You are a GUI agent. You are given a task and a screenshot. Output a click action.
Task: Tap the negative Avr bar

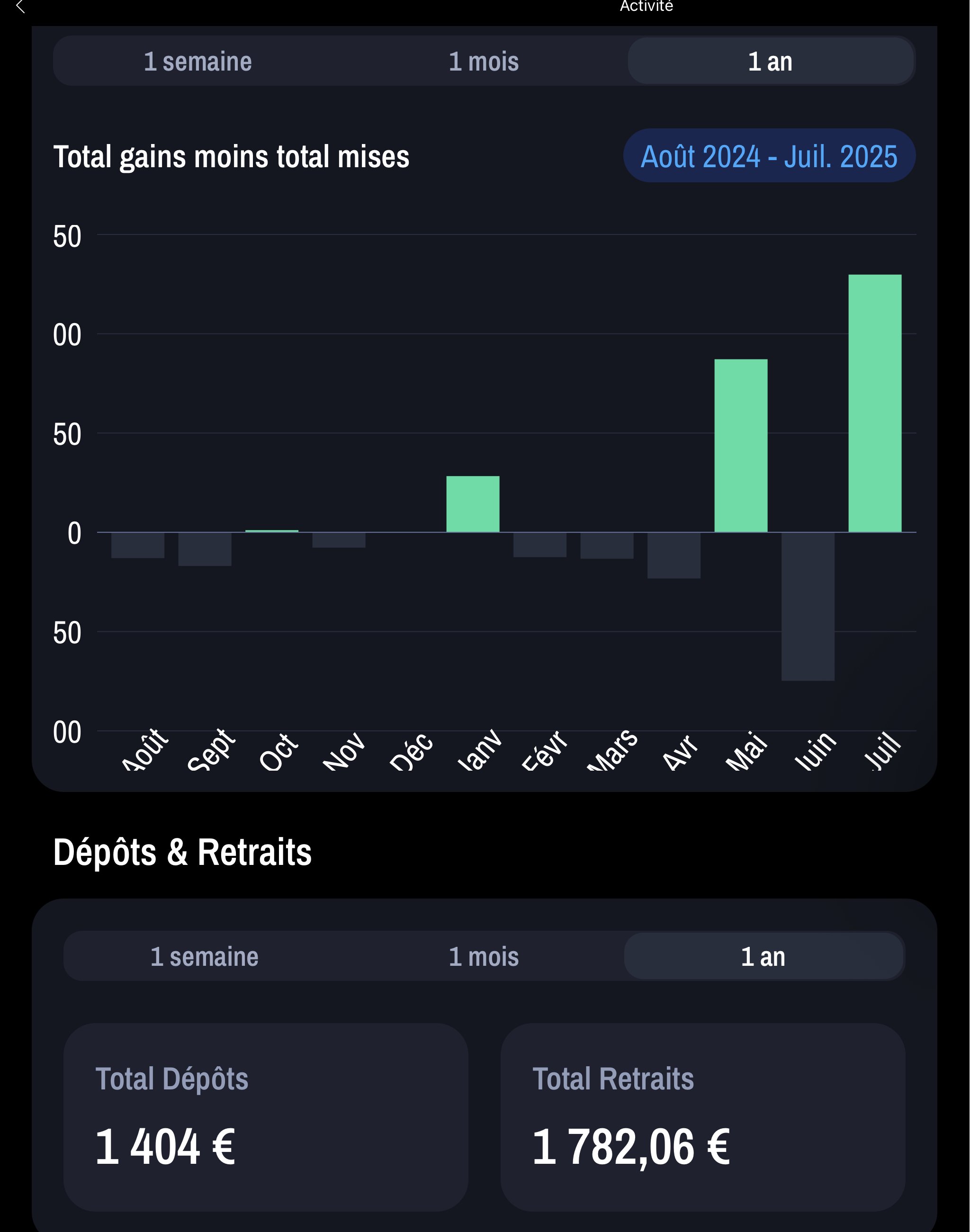point(674,556)
